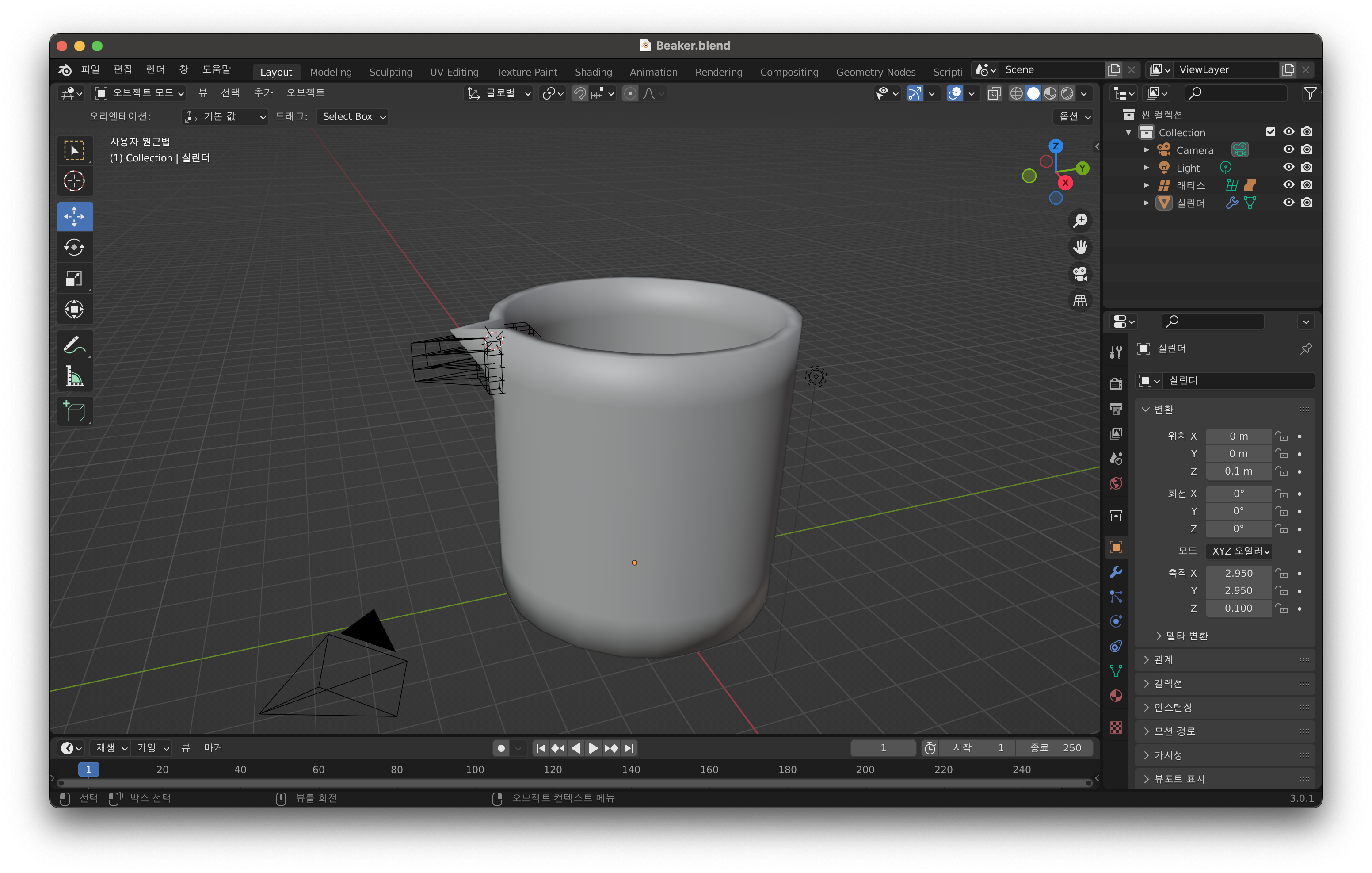Hide the Light object in outliner
Image resolution: width=1372 pixels, height=873 pixels.
pos(1288,168)
